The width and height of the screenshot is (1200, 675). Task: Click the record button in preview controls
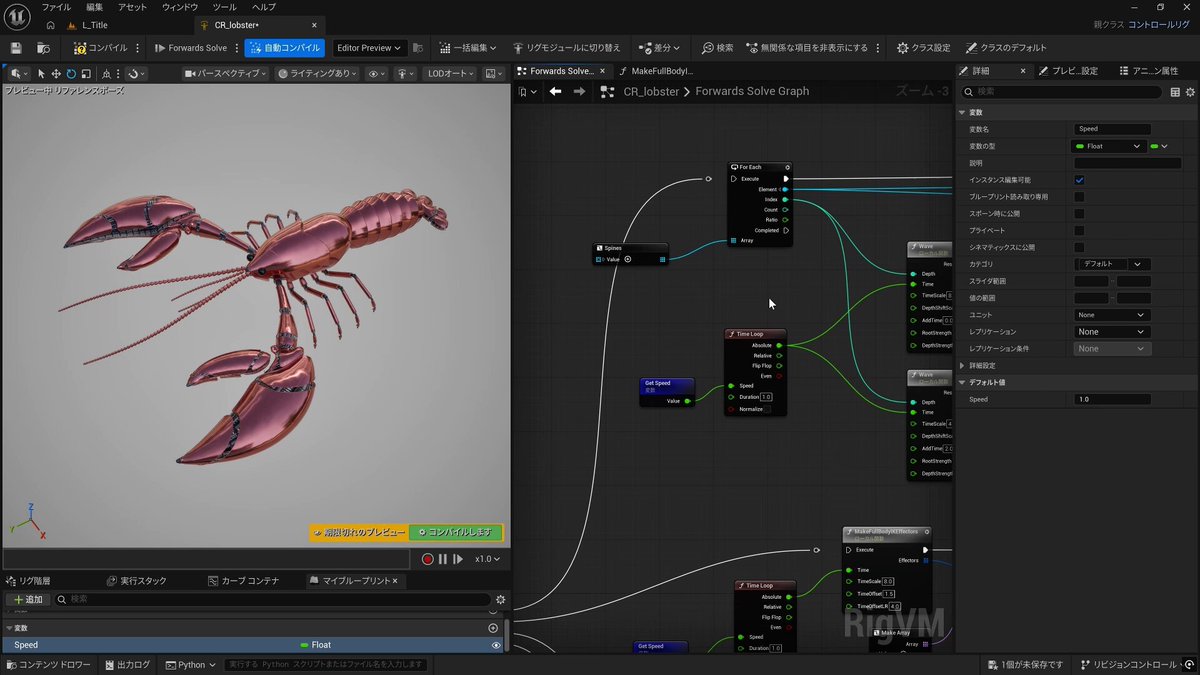427,559
